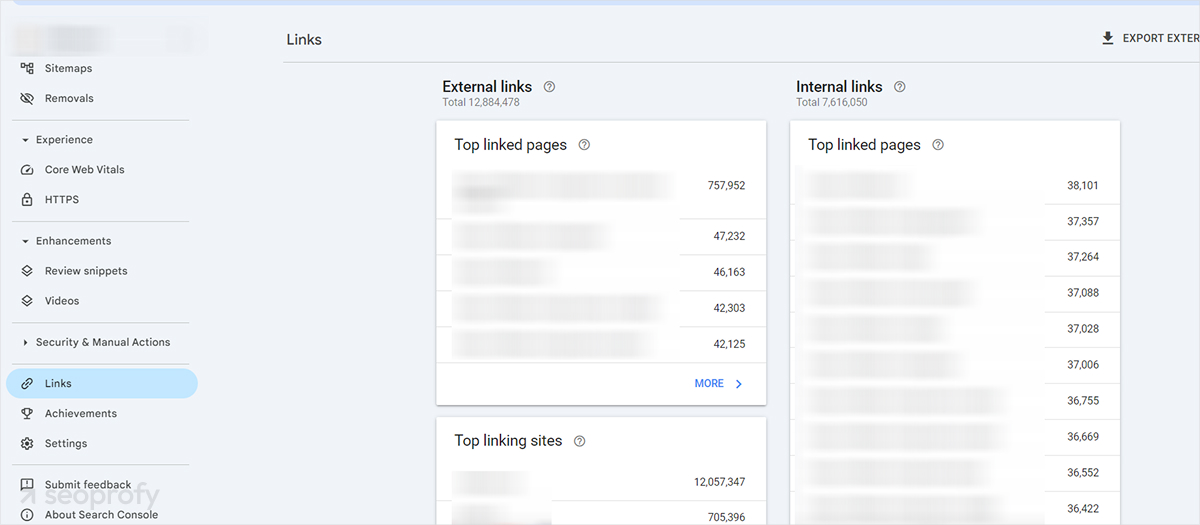The height and width of the screenshot is (525, 1200).
Task: Select the linking site row with 705,396 links
Action: click(x=601, y=514)
